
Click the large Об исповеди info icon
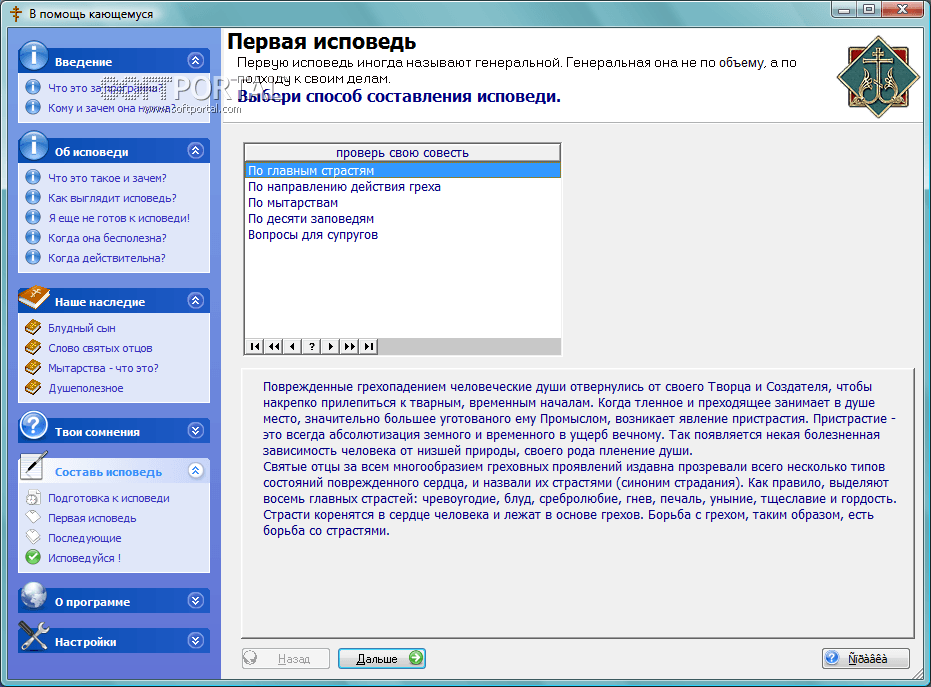coord(34,146)
